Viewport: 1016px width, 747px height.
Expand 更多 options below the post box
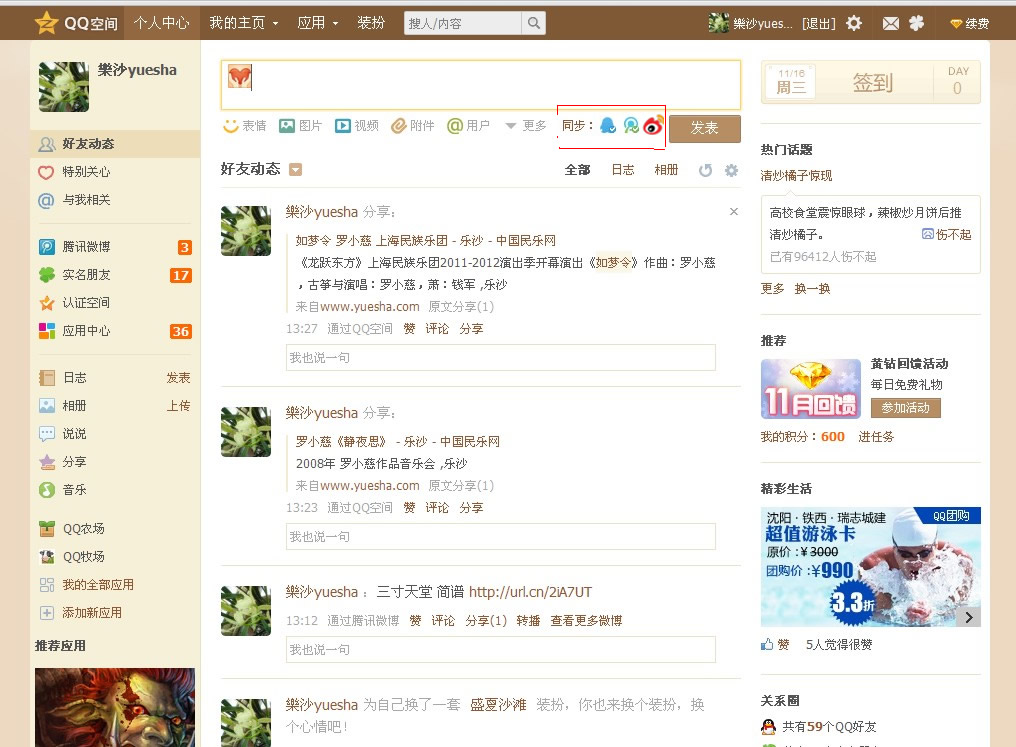[x=526, y=126]
